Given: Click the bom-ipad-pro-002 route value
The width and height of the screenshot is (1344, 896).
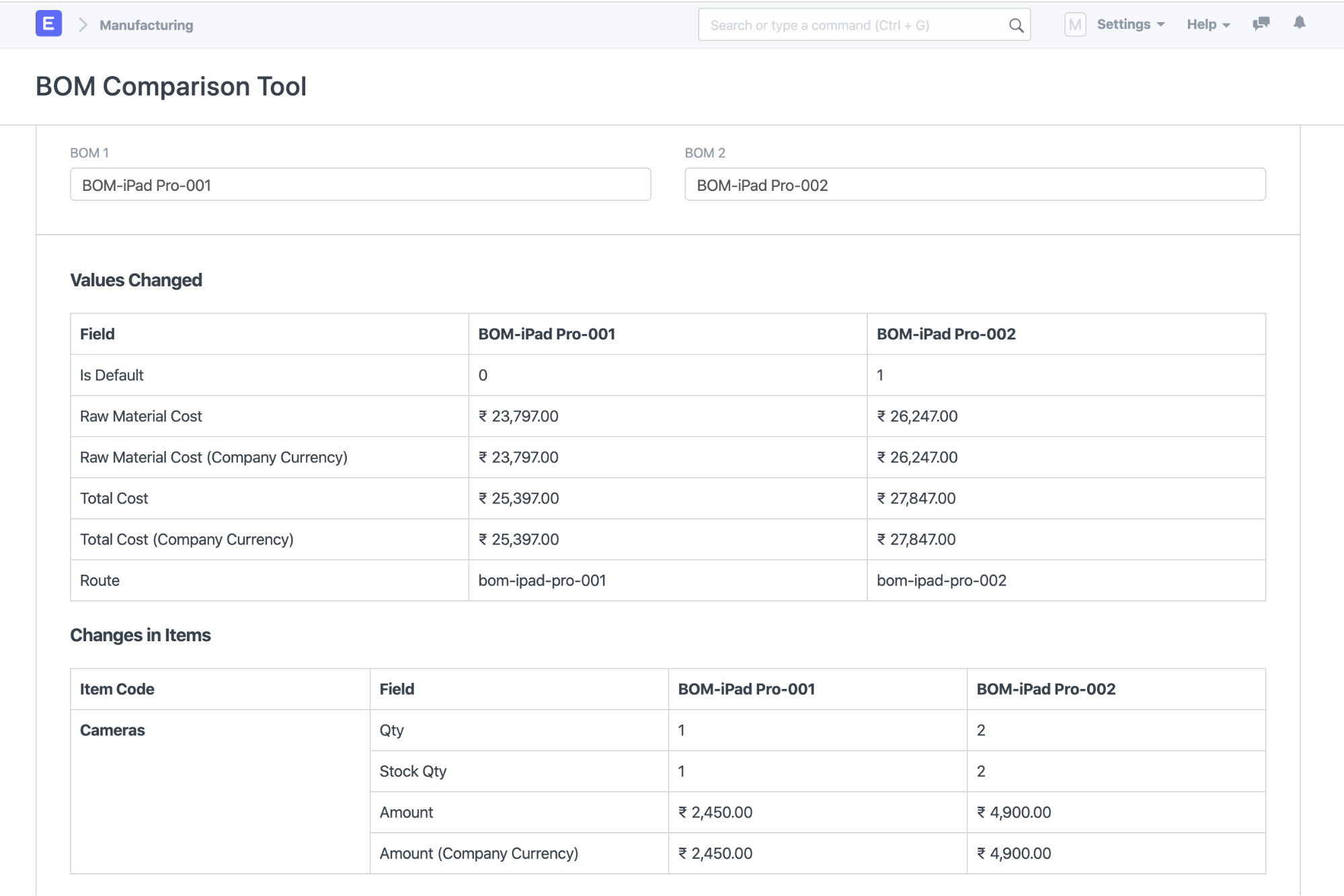Looking at the screenshot, I should click(x=941, y=580).
